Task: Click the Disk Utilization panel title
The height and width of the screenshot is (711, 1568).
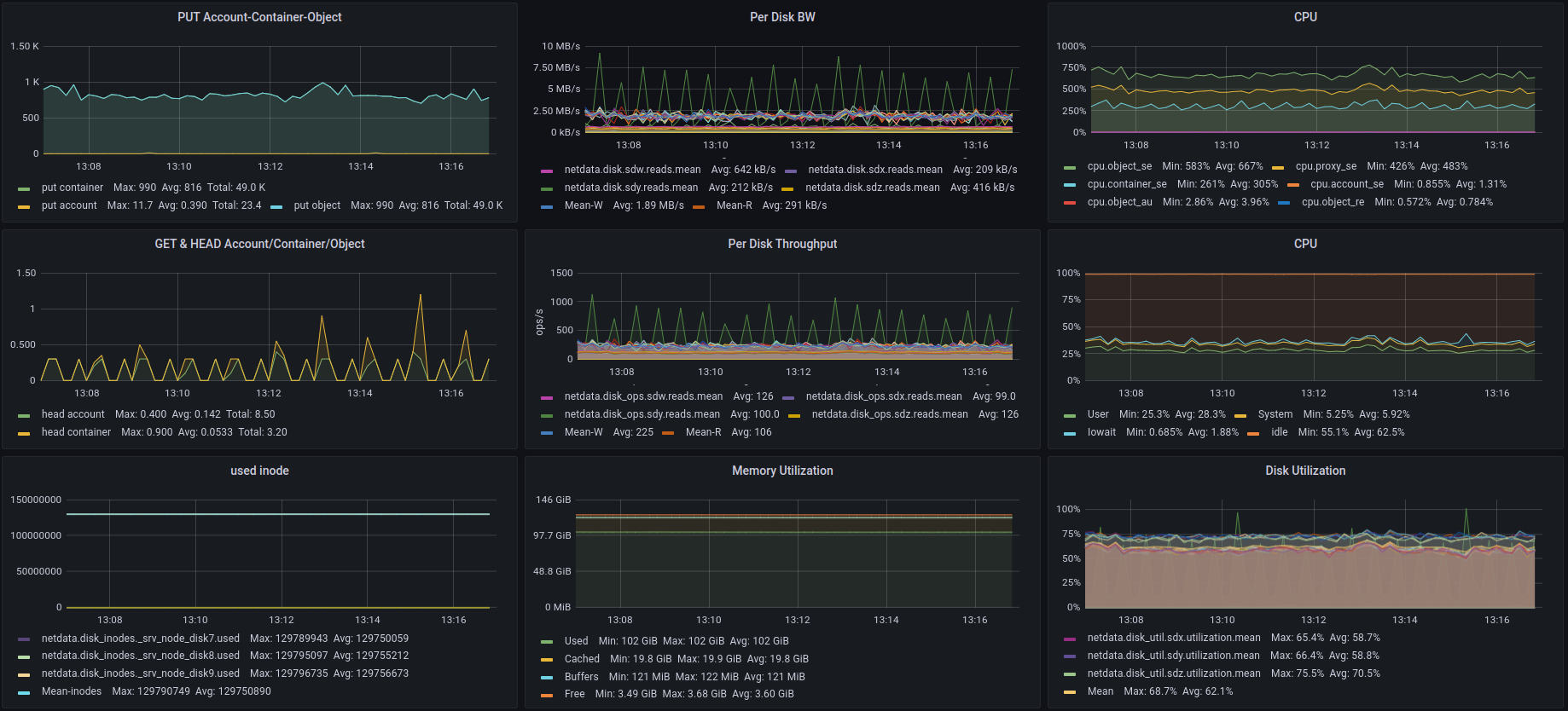Action: 1305,471
